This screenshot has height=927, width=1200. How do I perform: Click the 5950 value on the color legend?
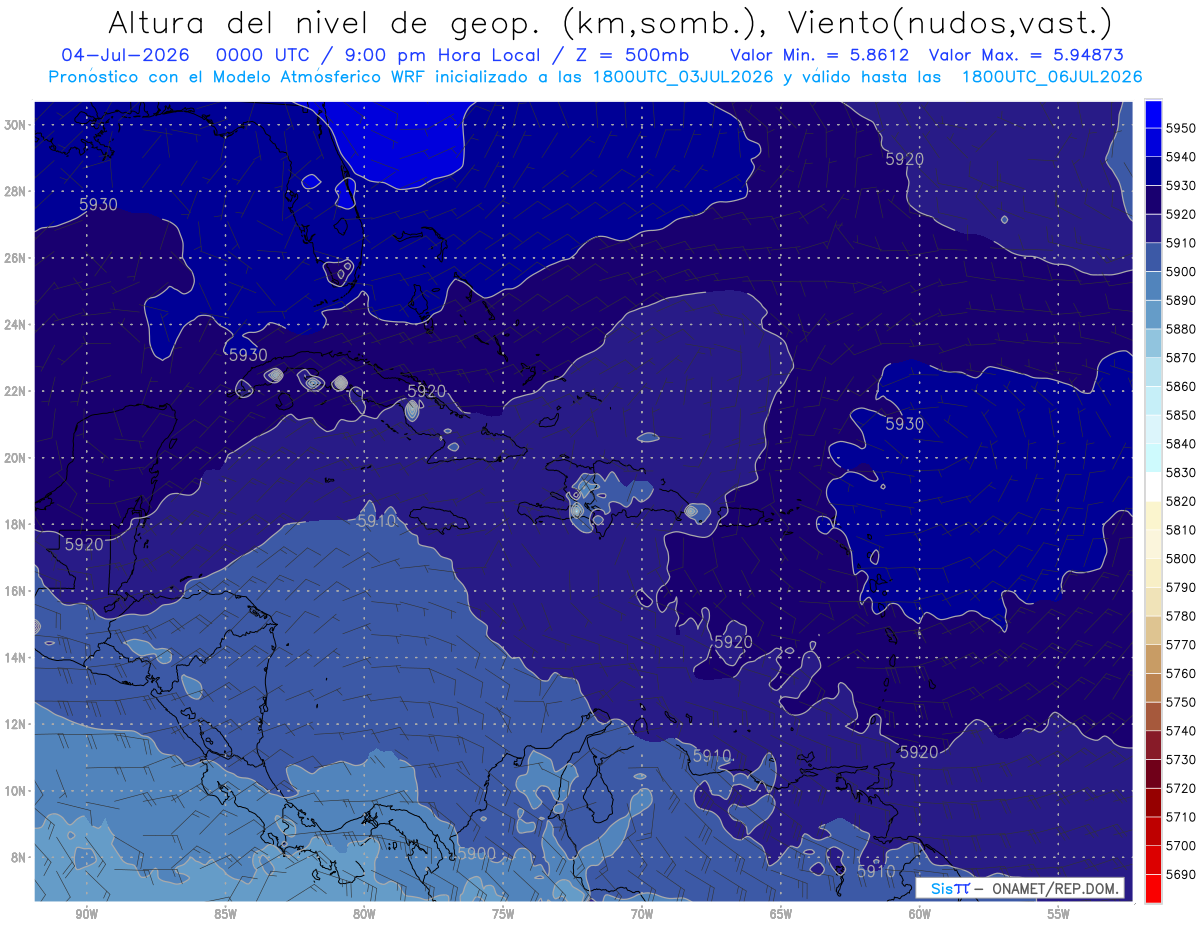1180,129
